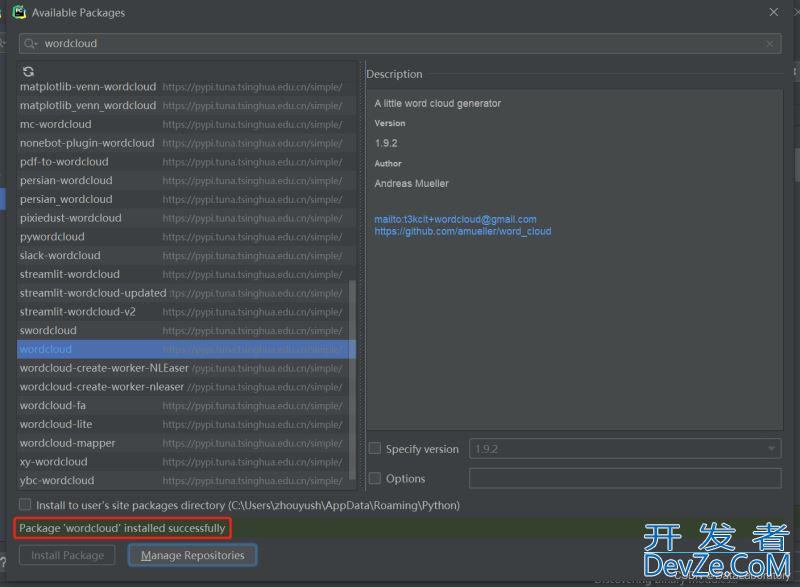Select the persian_wordcloud package
Viewport: 800px width, 587px height.
[x=186, y=199]
